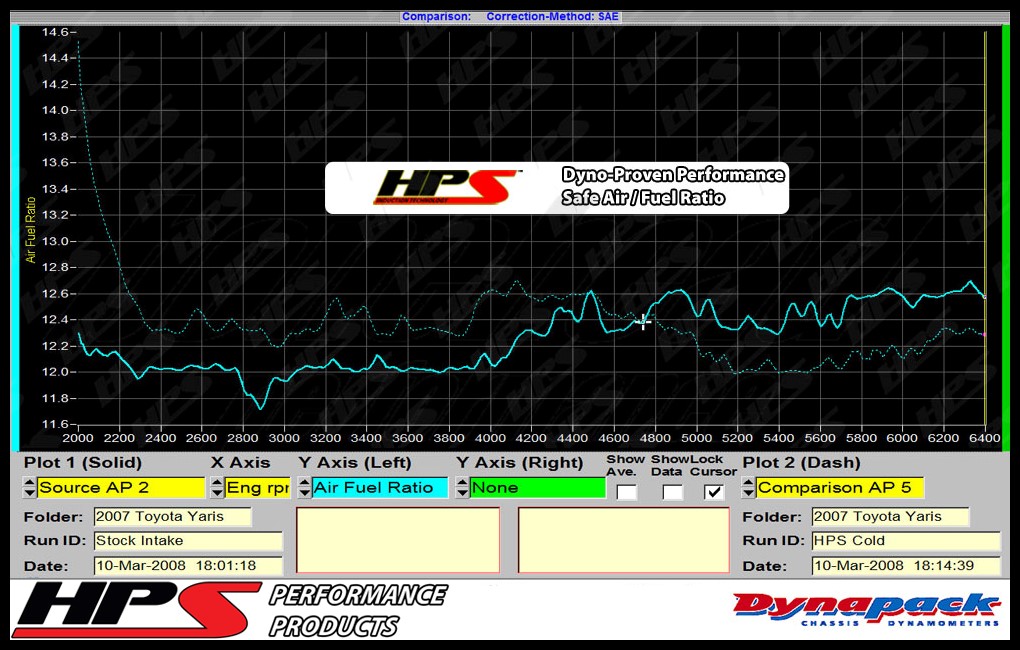The height and width of the screenshot is (650, 1020).
Task: Click the 12.0 tick on the Y axis
Action: pyautogui.click(x=55, y=372)
